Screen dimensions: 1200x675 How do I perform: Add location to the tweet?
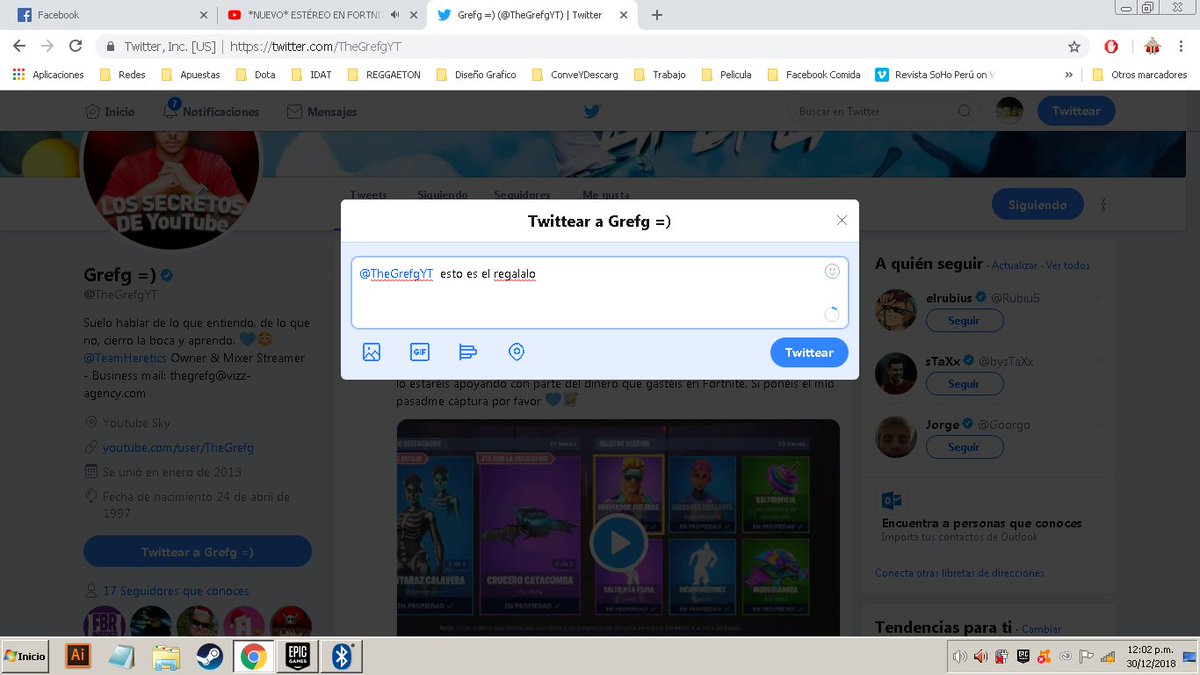click(516, 352)
